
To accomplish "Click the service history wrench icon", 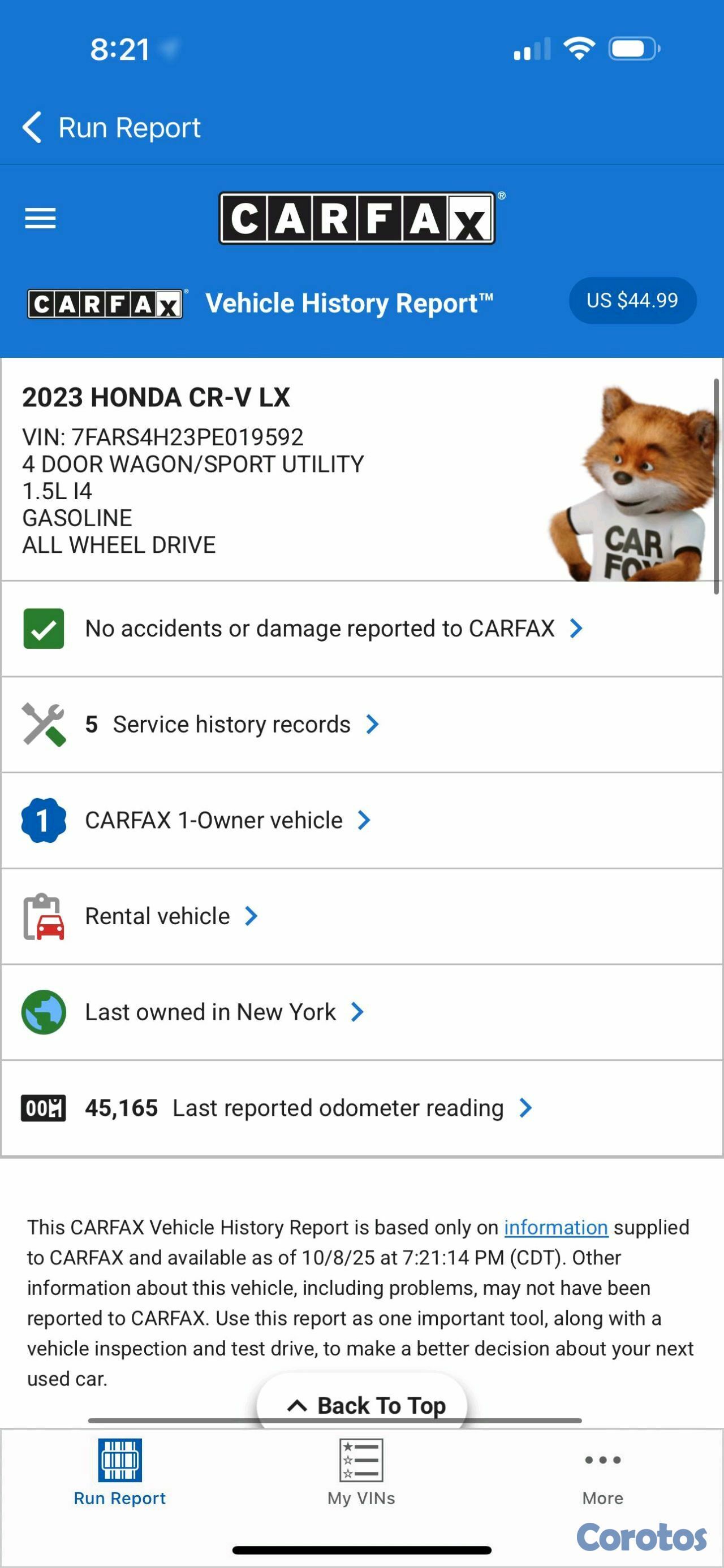I will coord(43,724).
